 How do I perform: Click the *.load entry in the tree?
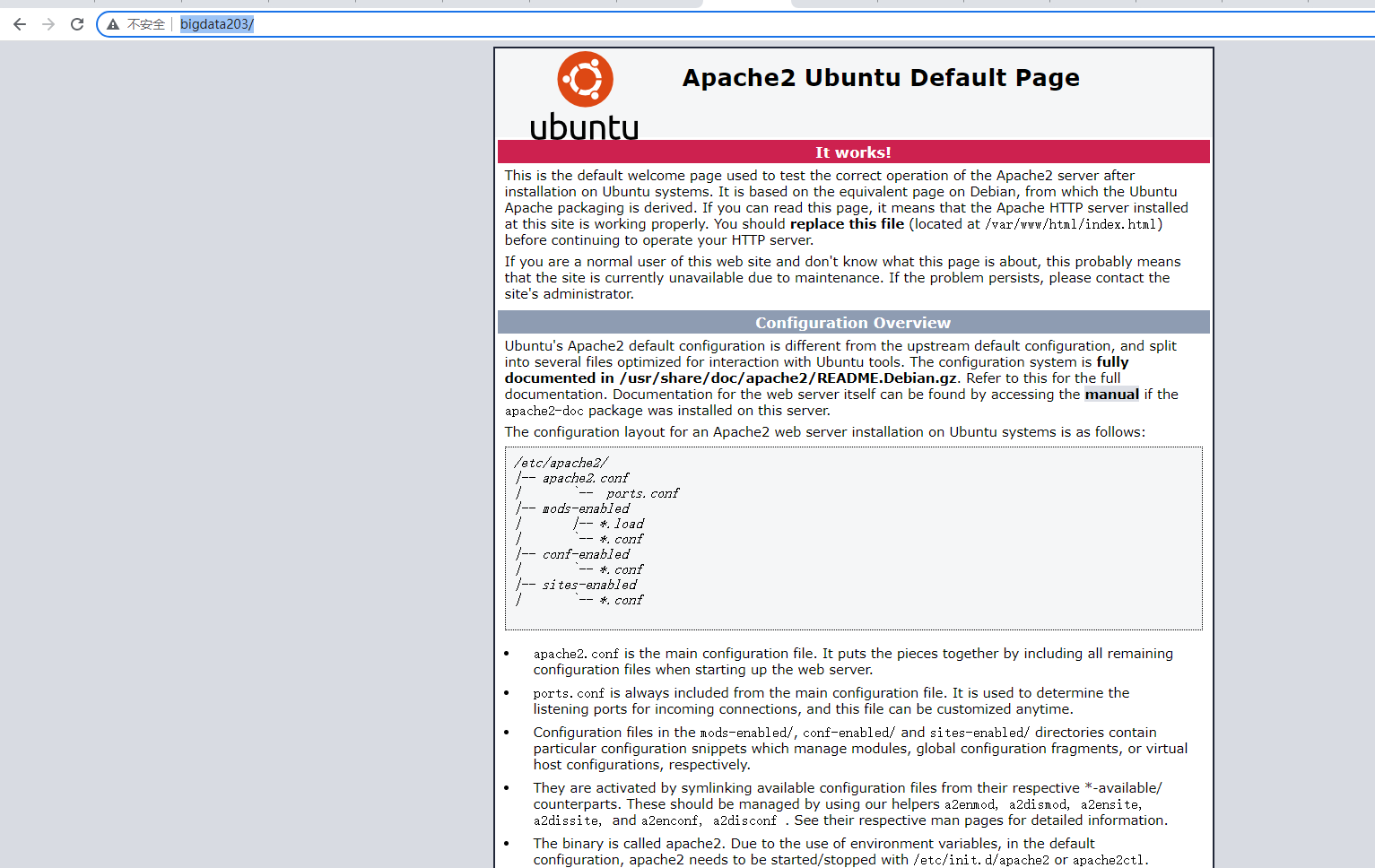tap(622, 524)
